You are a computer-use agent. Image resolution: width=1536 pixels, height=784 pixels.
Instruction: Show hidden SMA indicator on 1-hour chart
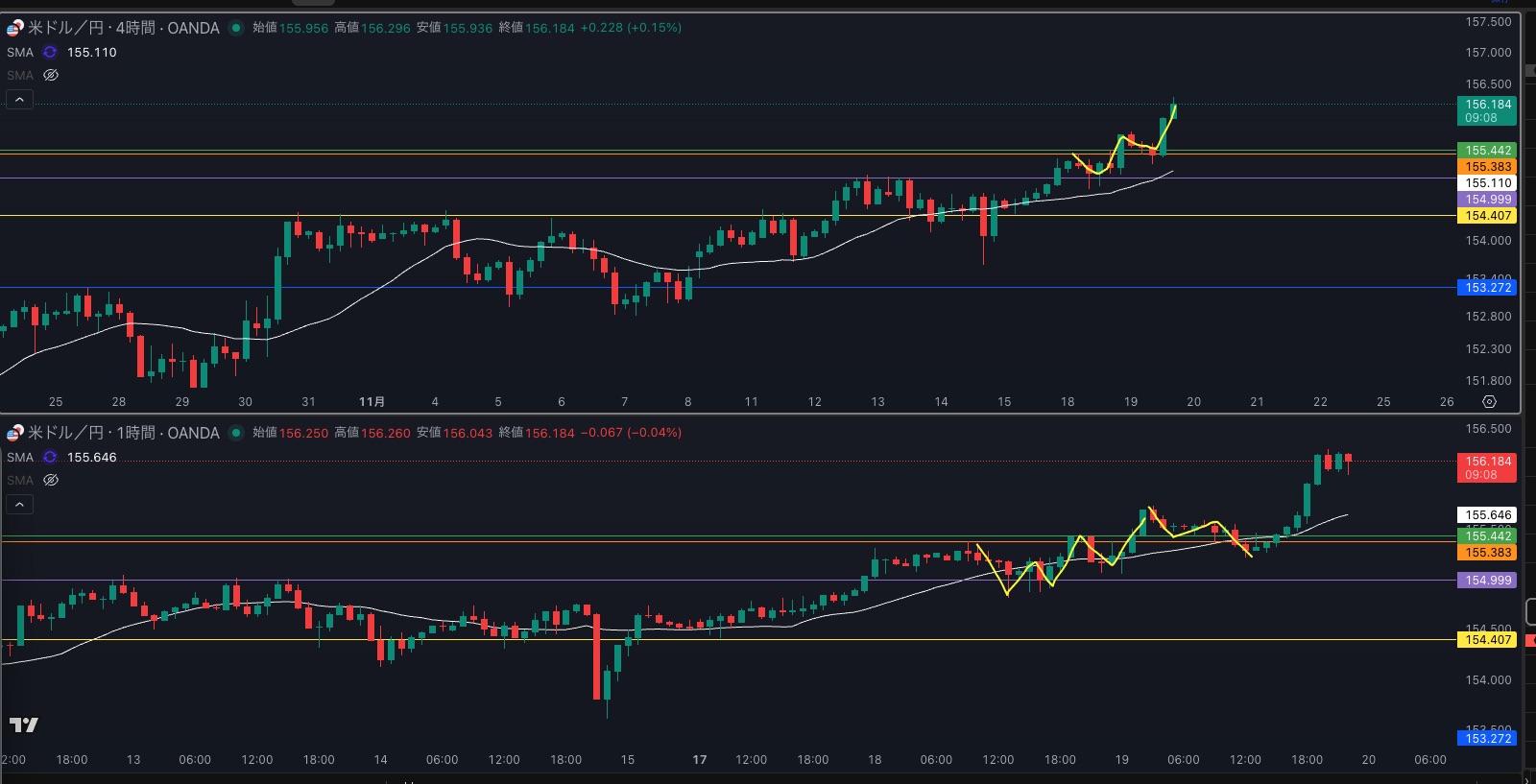51,480
